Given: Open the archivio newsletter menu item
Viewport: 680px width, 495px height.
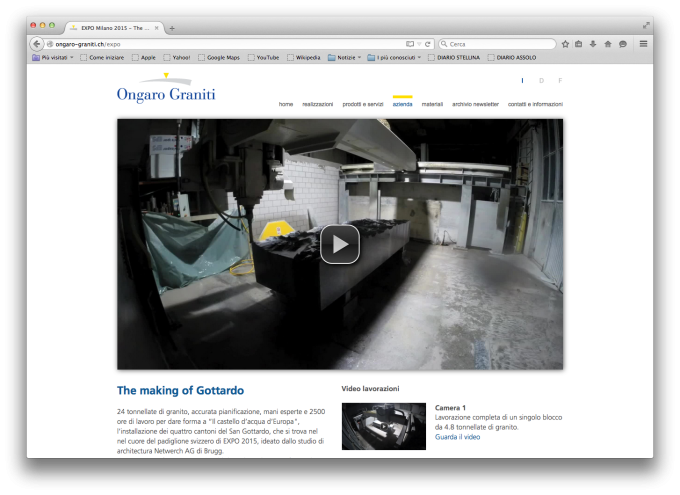Looking at the screenshot, I should point(475,104).
